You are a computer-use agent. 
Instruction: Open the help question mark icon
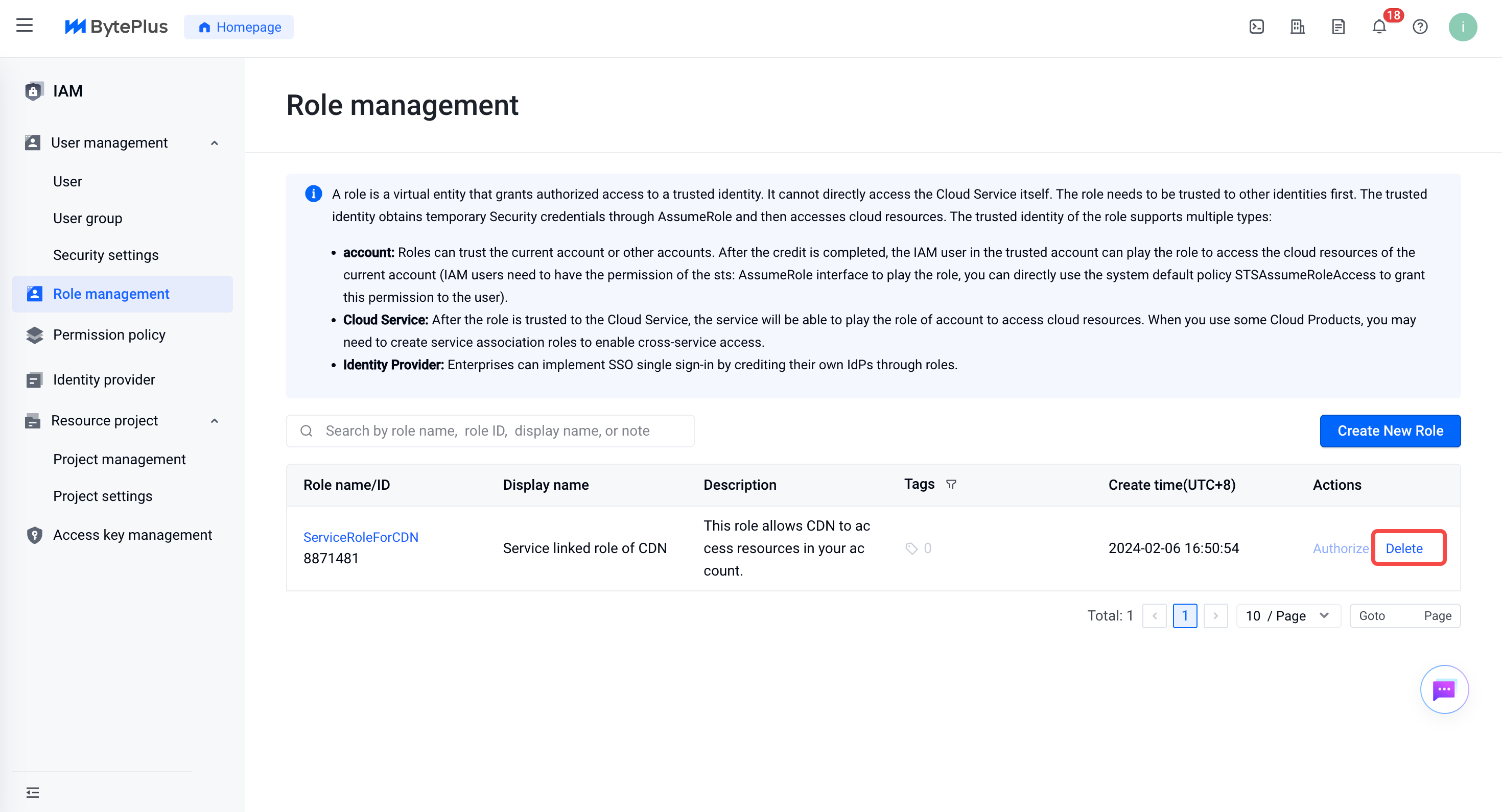click(1420, 27)
